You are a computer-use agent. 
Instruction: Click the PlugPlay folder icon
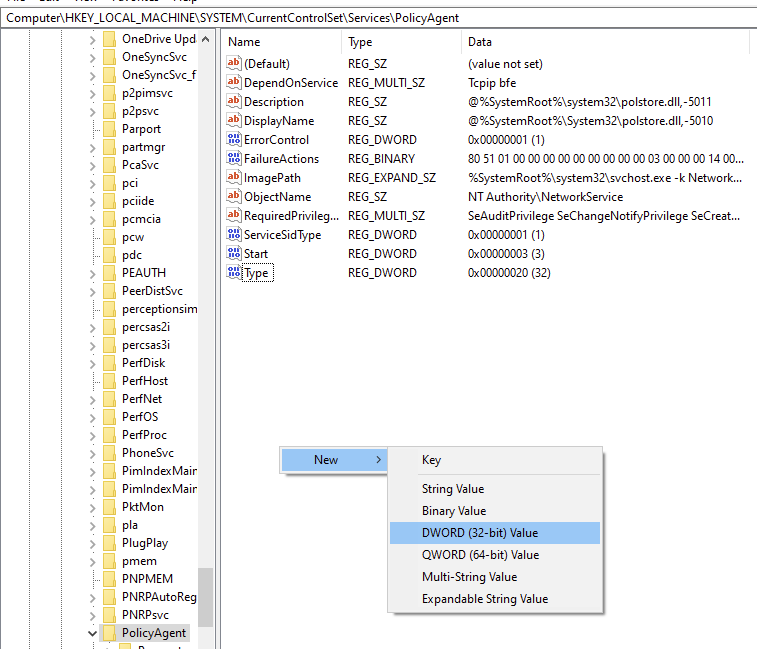coord(110,543)
